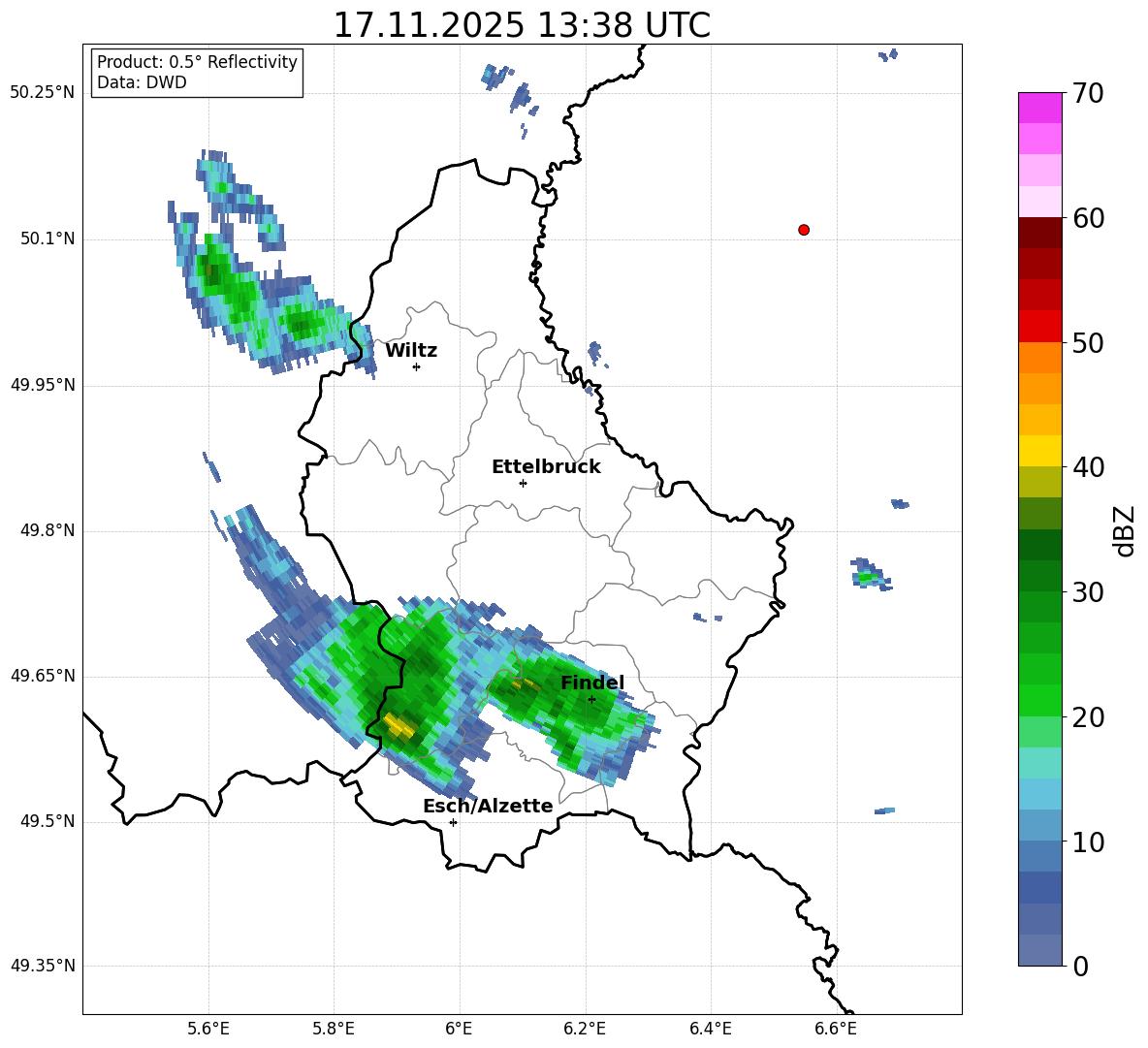This screenshot has width=1148, height=1048.
Task: Click the cross marker below Ettelbruck
Action: [x=523, y=483]
